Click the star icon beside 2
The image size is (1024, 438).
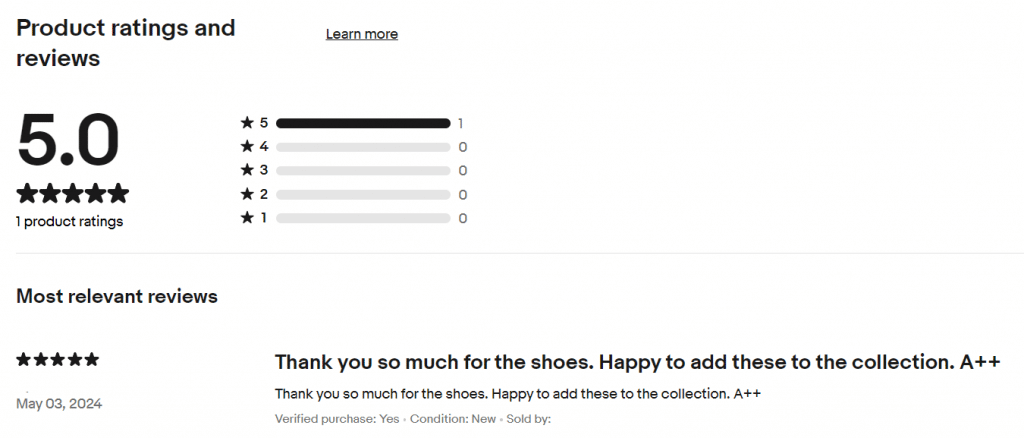247,194
